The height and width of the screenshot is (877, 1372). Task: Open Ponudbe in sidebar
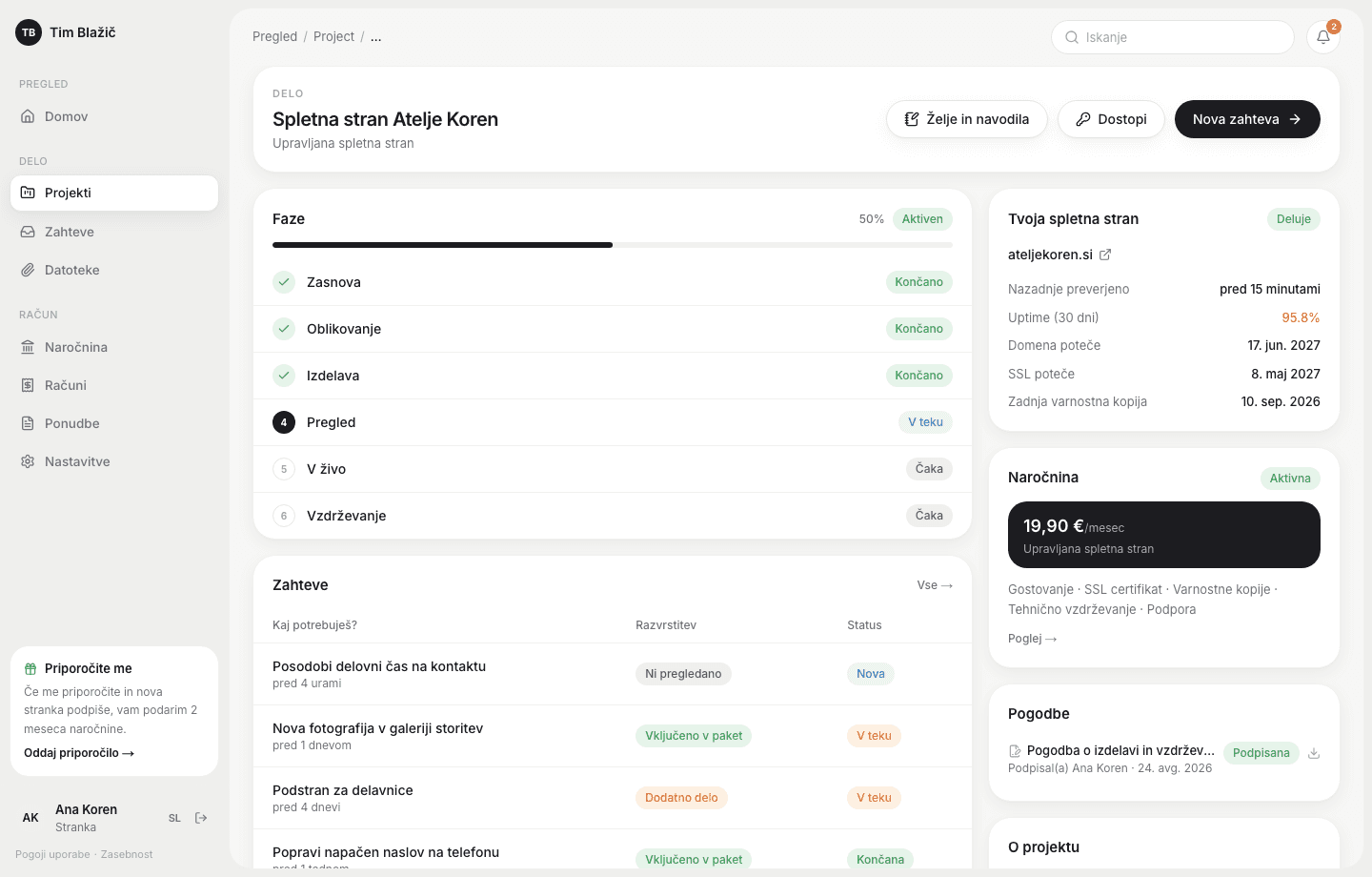pyautogui.click(x=114, y=423)
